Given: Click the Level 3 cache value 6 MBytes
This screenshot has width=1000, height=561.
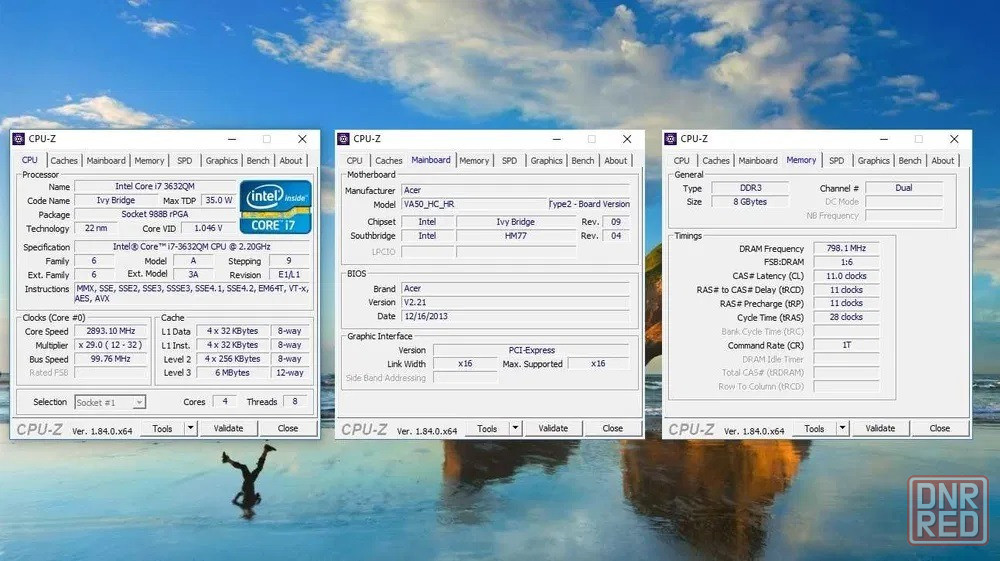Looking at the screenshot, I should 232,373.
